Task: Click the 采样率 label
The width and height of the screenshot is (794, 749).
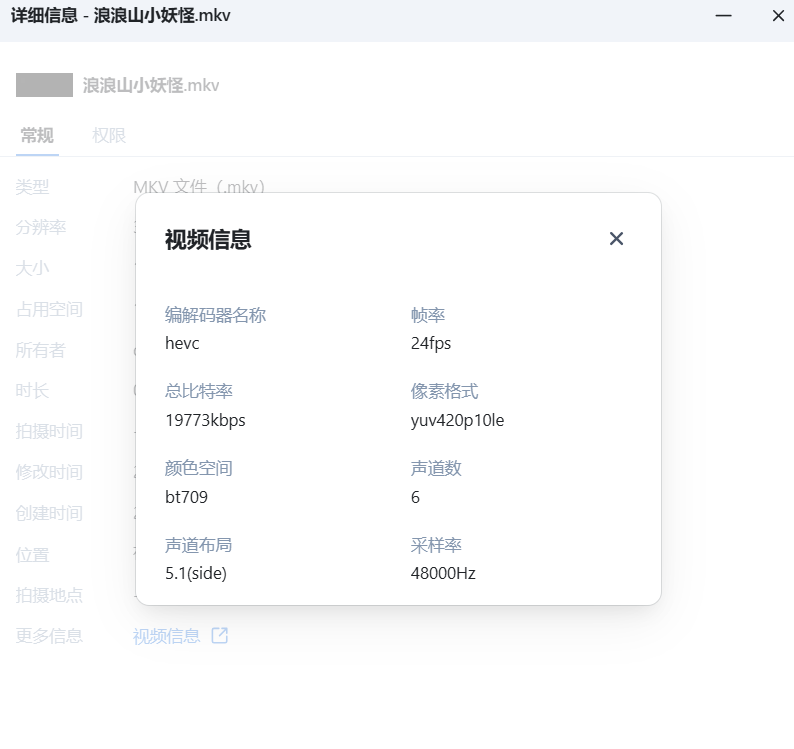Action: [x=436, y=545]
